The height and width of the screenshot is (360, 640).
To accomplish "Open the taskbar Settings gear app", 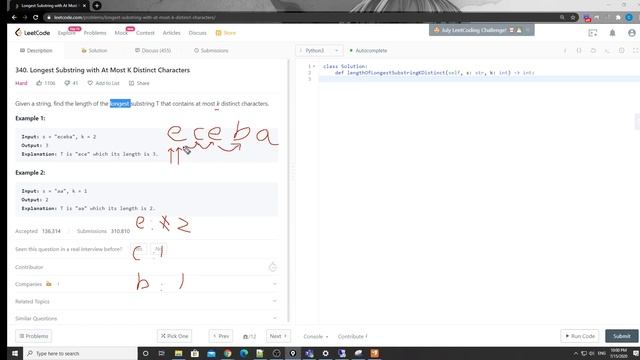I will point(325,353).
